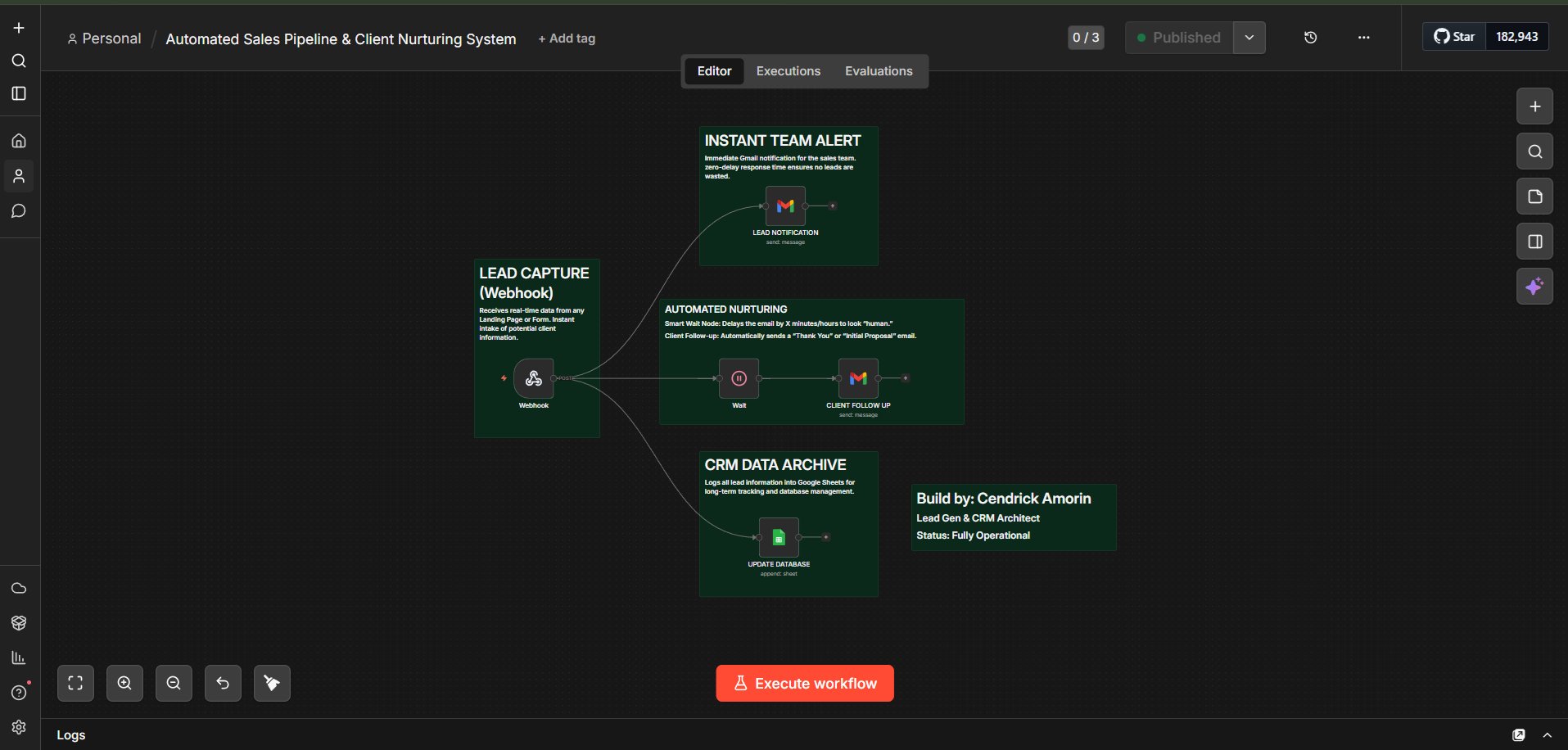Open the AI assistant sparkle panel

click(1535, 286)
